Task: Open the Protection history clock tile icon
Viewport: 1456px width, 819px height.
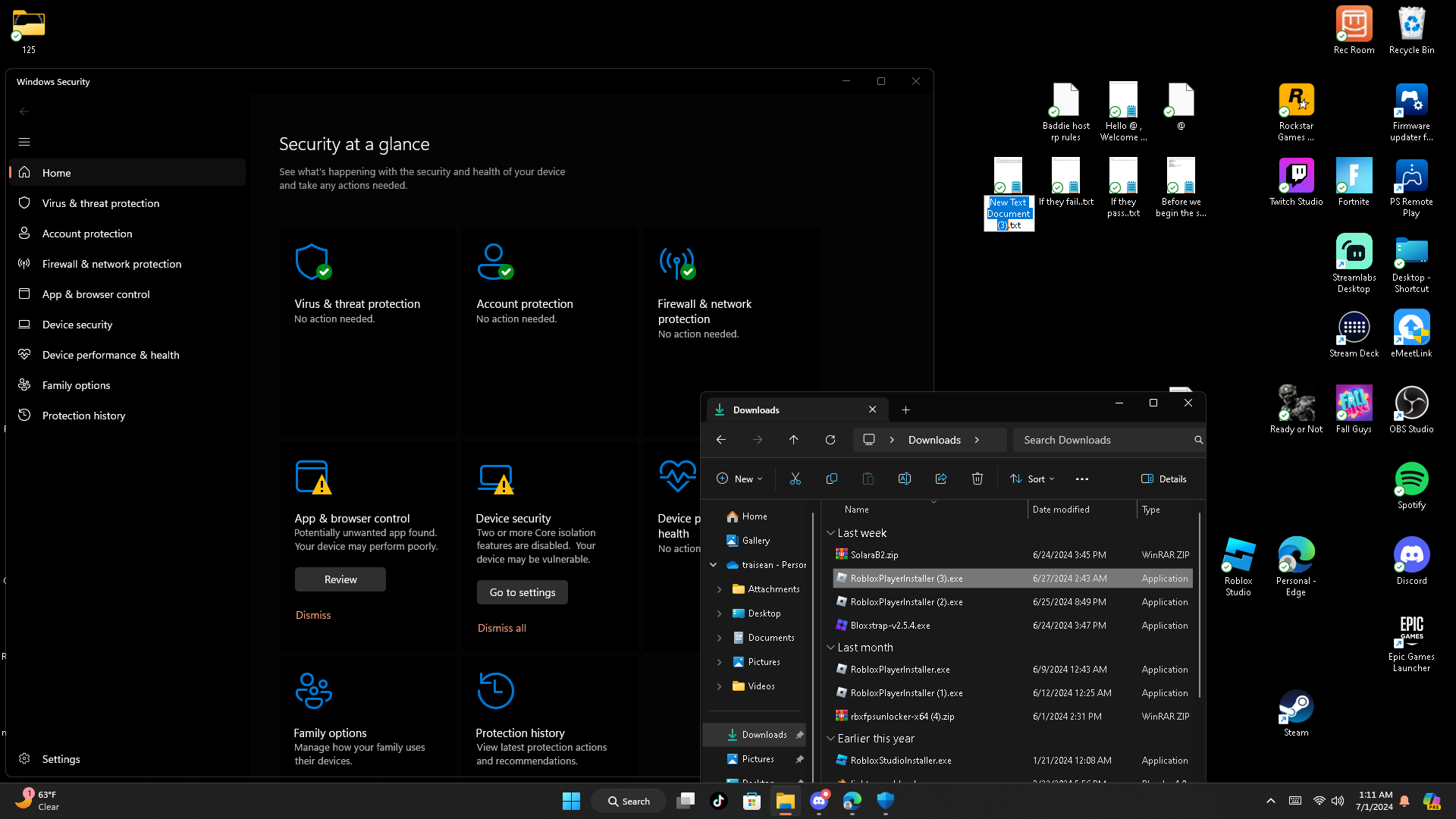Action: 495,690
